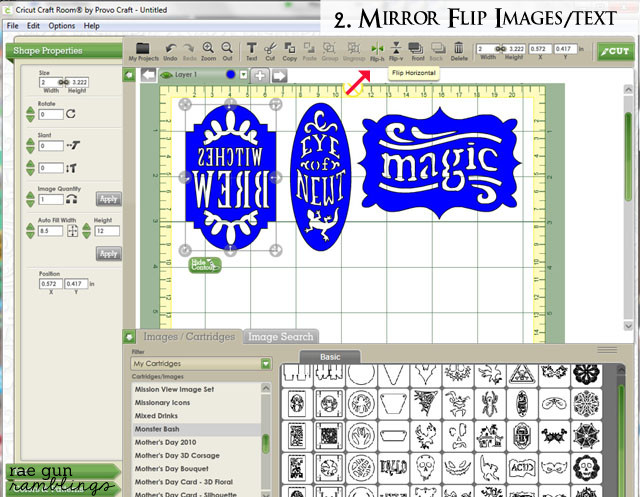Click the Auto Fill grid icon

72,231
